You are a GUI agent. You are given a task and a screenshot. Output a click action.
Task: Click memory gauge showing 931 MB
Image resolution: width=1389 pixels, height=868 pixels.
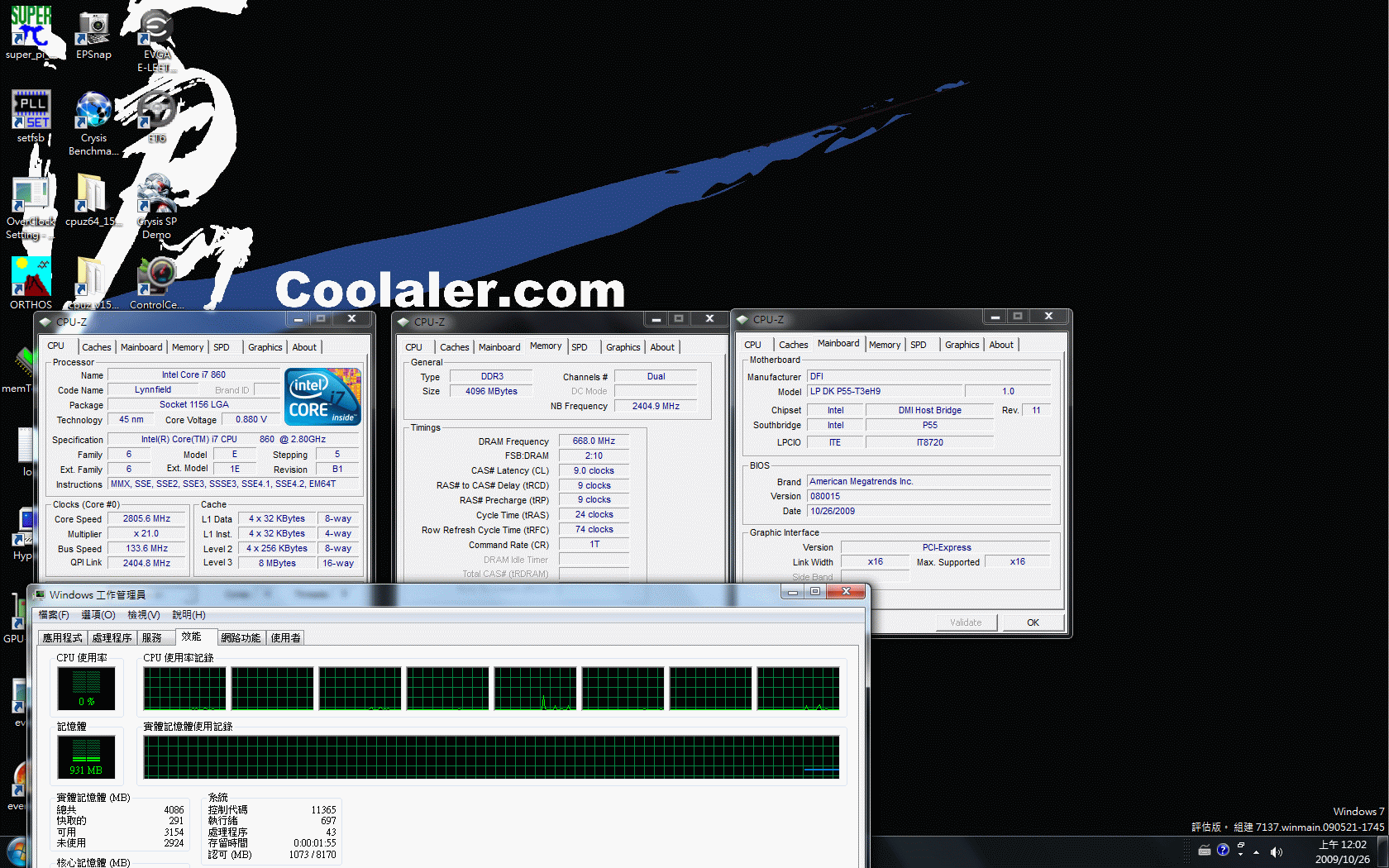coord(86,757)
